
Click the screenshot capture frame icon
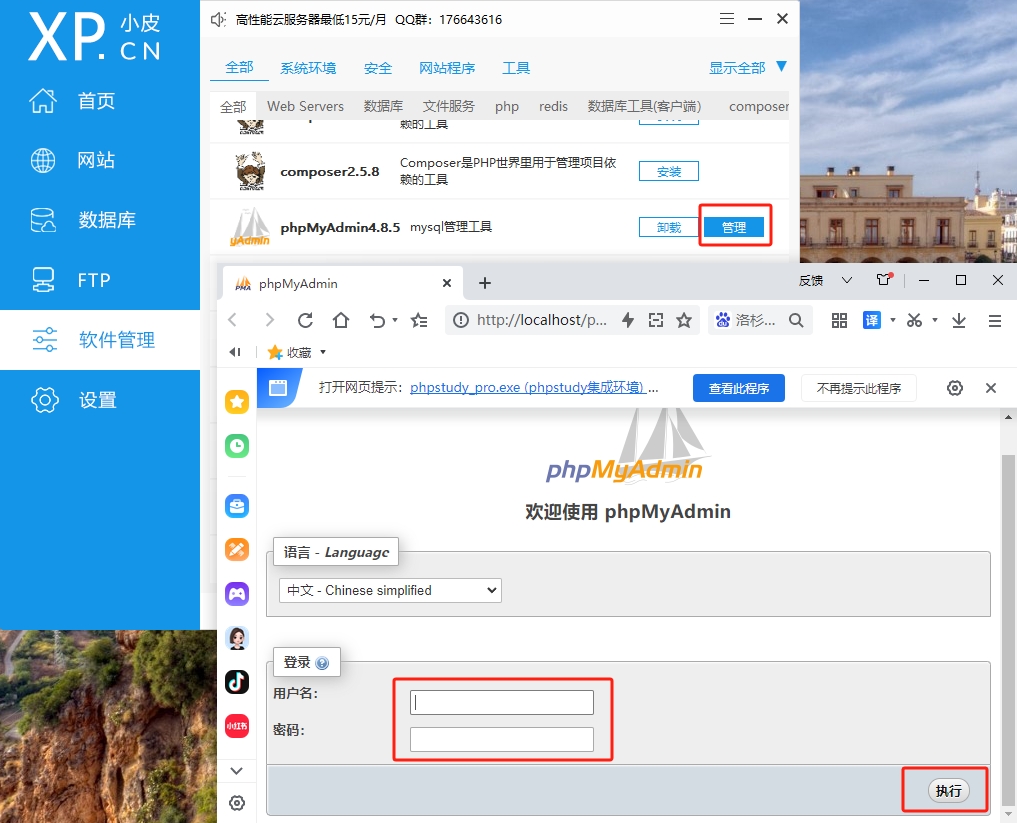point(656,320)
